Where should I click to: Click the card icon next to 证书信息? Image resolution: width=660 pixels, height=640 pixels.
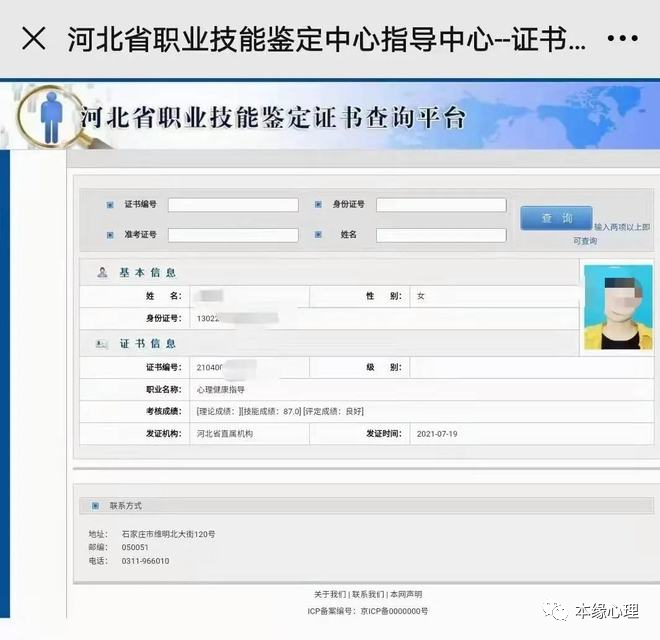pyautogui.click(x=102, y=344)
